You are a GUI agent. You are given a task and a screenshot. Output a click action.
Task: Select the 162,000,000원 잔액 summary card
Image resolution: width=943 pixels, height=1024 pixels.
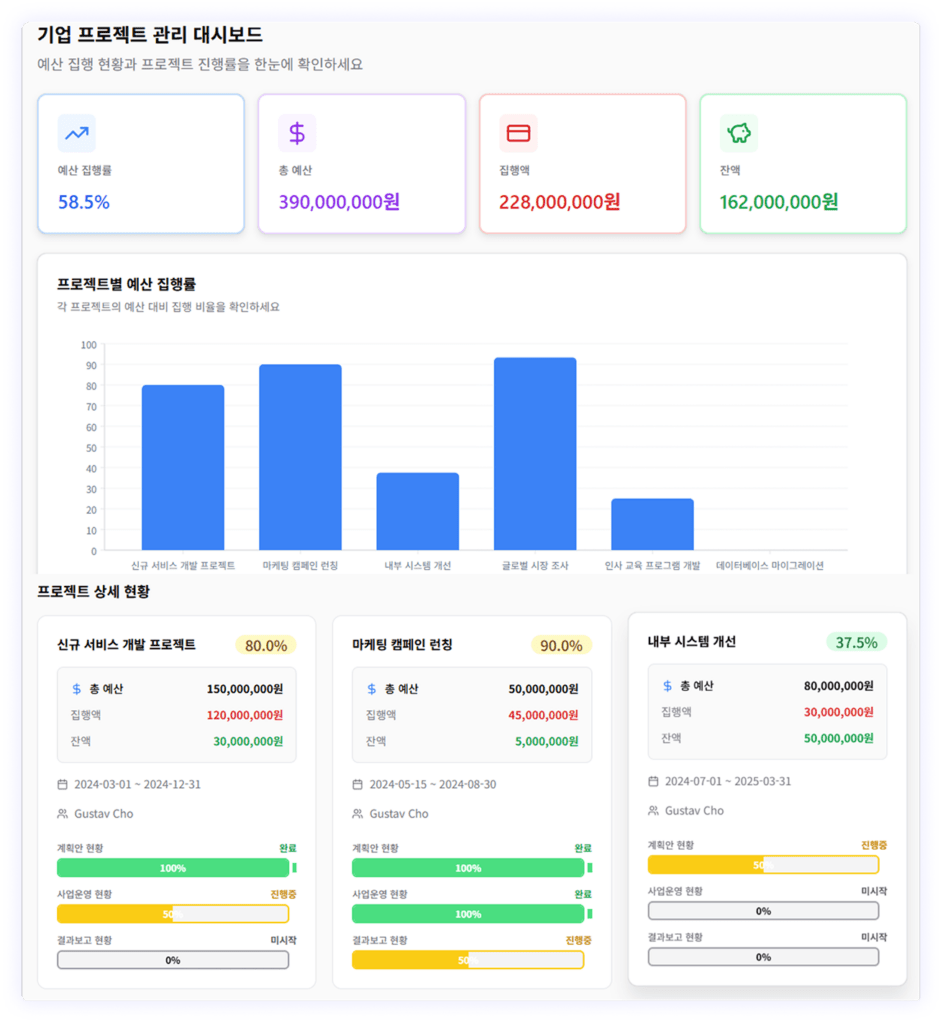(803, 164)
